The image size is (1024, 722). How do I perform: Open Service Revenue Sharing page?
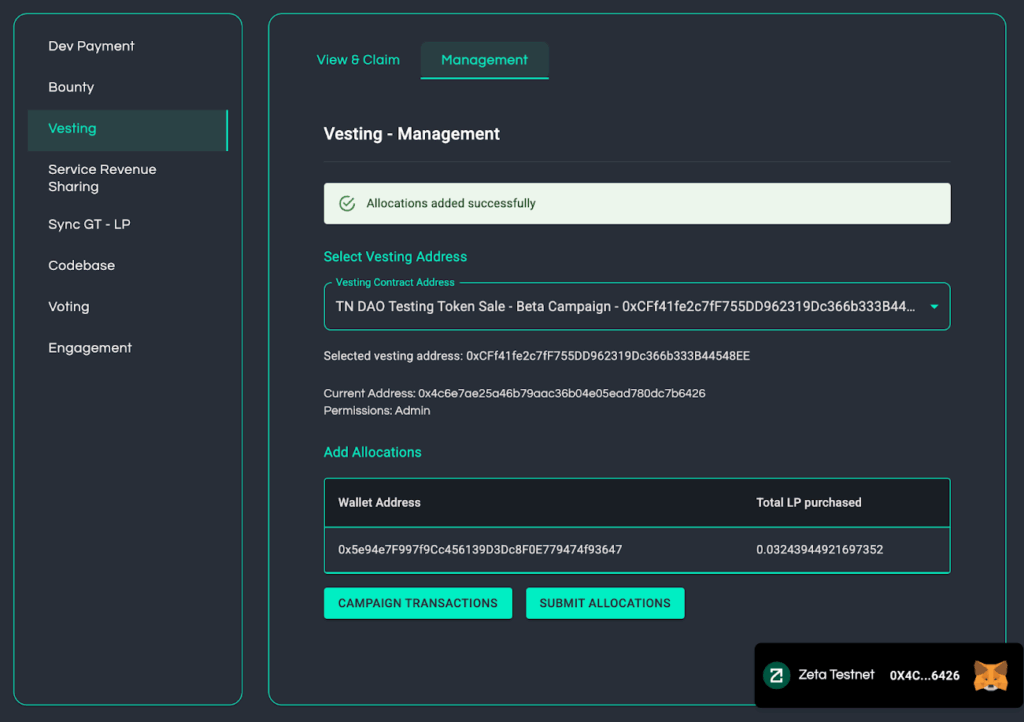coord(102,178)
